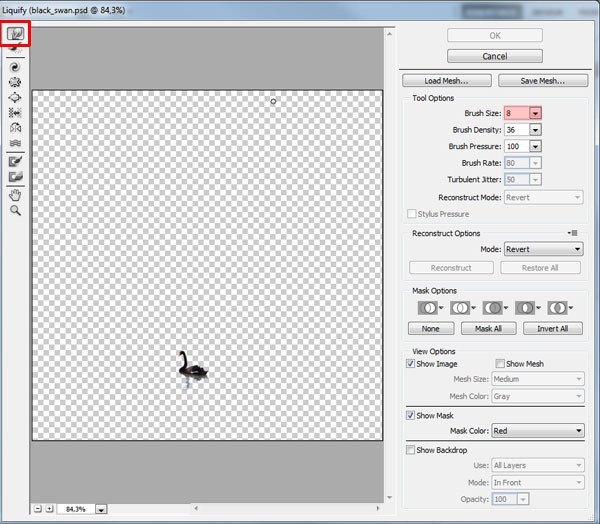The height and width of the screenshot is (524, 600).
Task: Click the Invert All button
Action: point(553,328)
